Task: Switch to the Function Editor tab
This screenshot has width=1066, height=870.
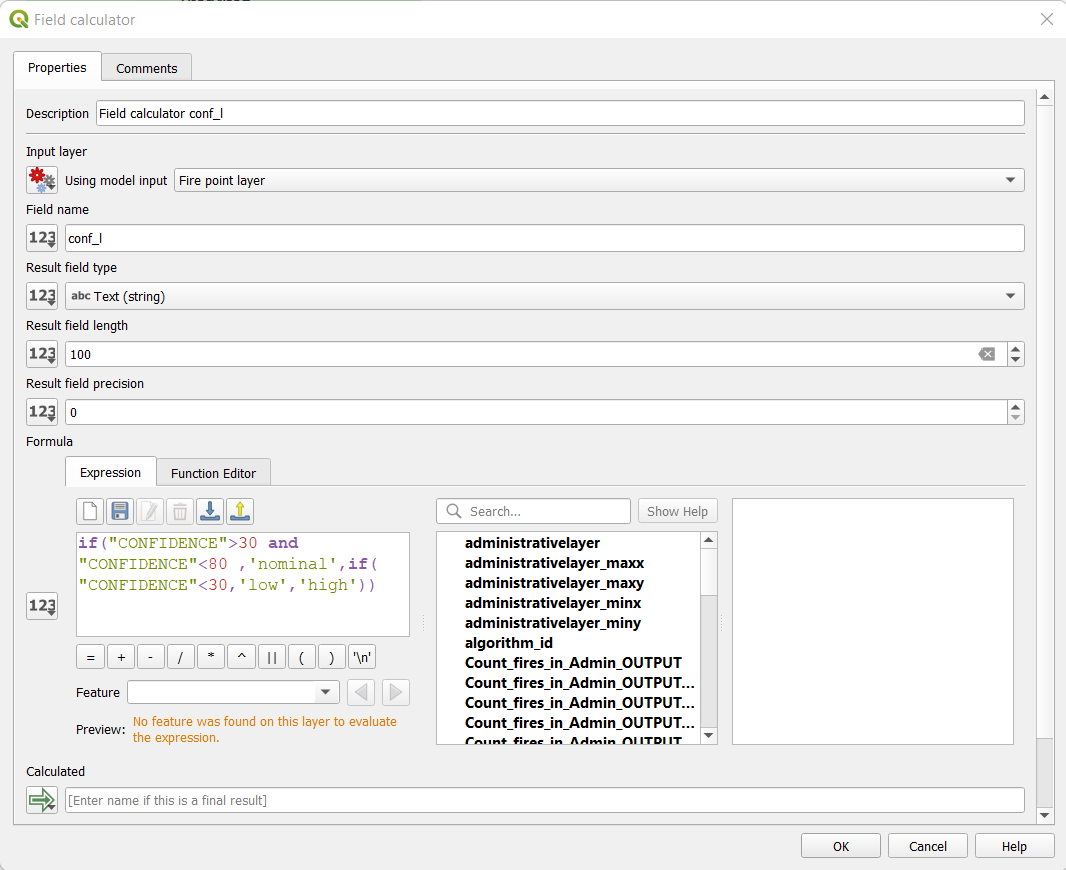Action: [213, 473]
